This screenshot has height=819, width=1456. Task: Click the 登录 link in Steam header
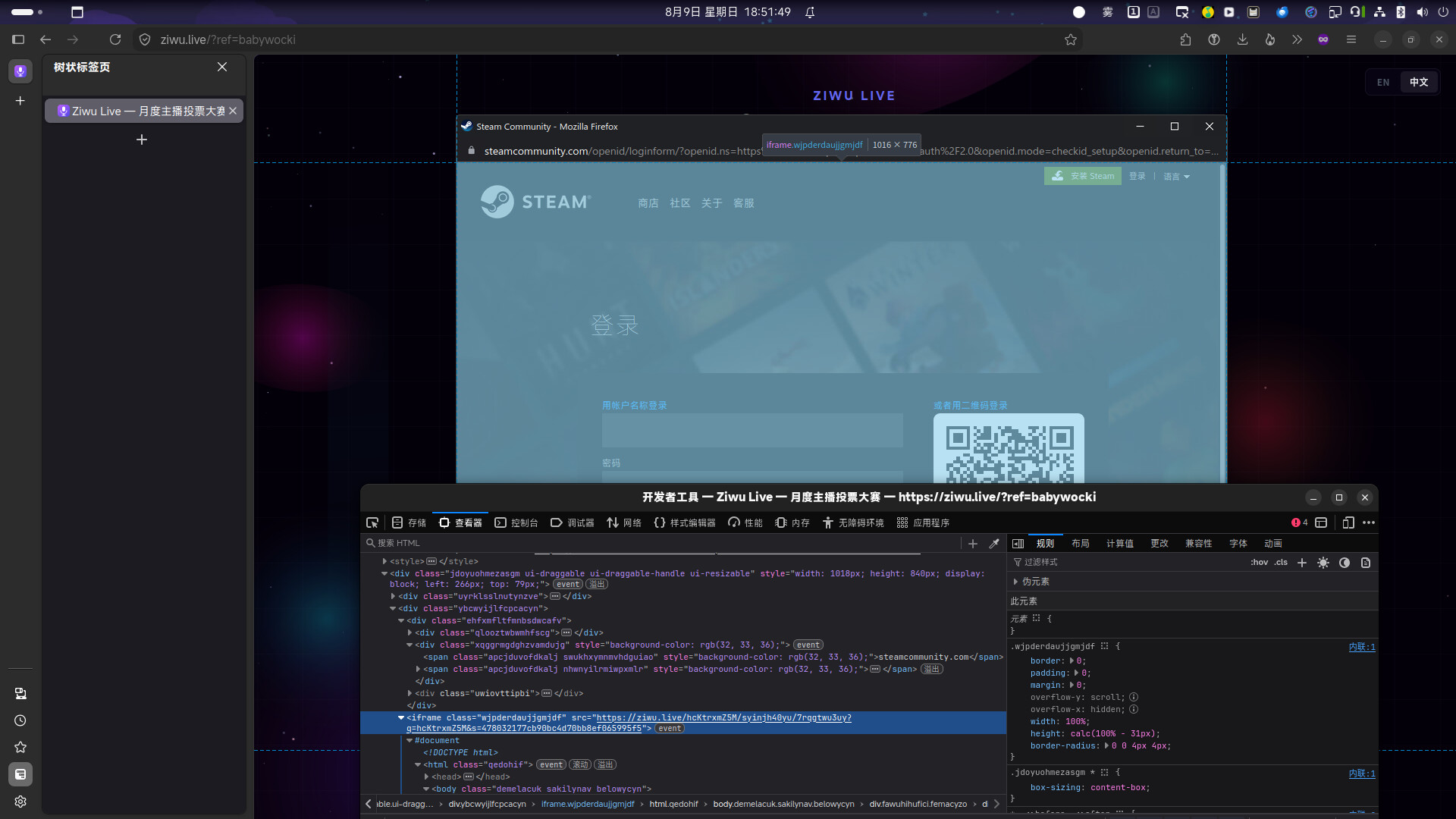tap(1137, 177)
